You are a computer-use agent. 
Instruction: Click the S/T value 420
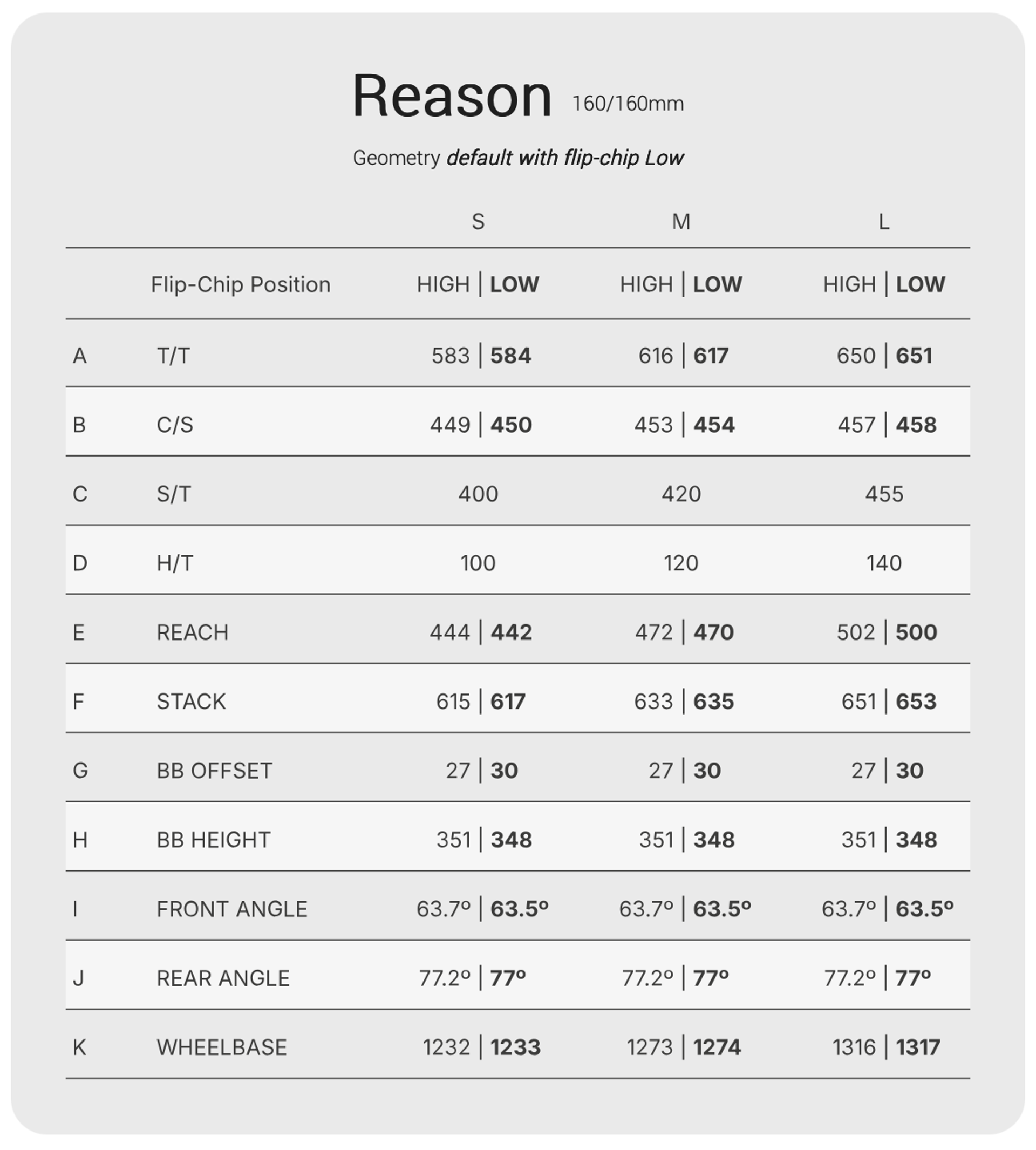[x=681, y=494]
